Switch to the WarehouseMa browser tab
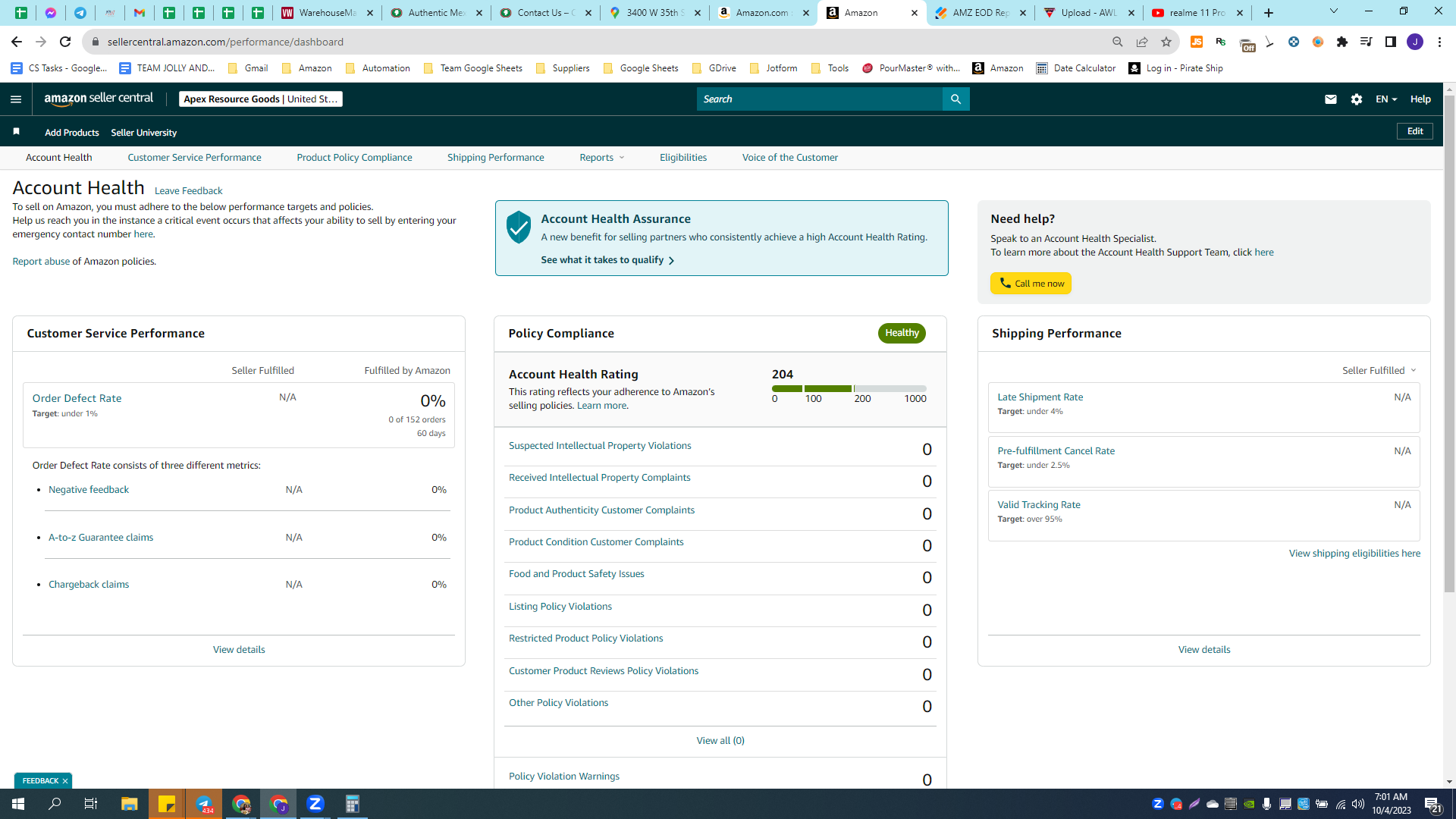Image resolution: width=1456 pixels, height=819 pixels. click(x=327, y=13)
